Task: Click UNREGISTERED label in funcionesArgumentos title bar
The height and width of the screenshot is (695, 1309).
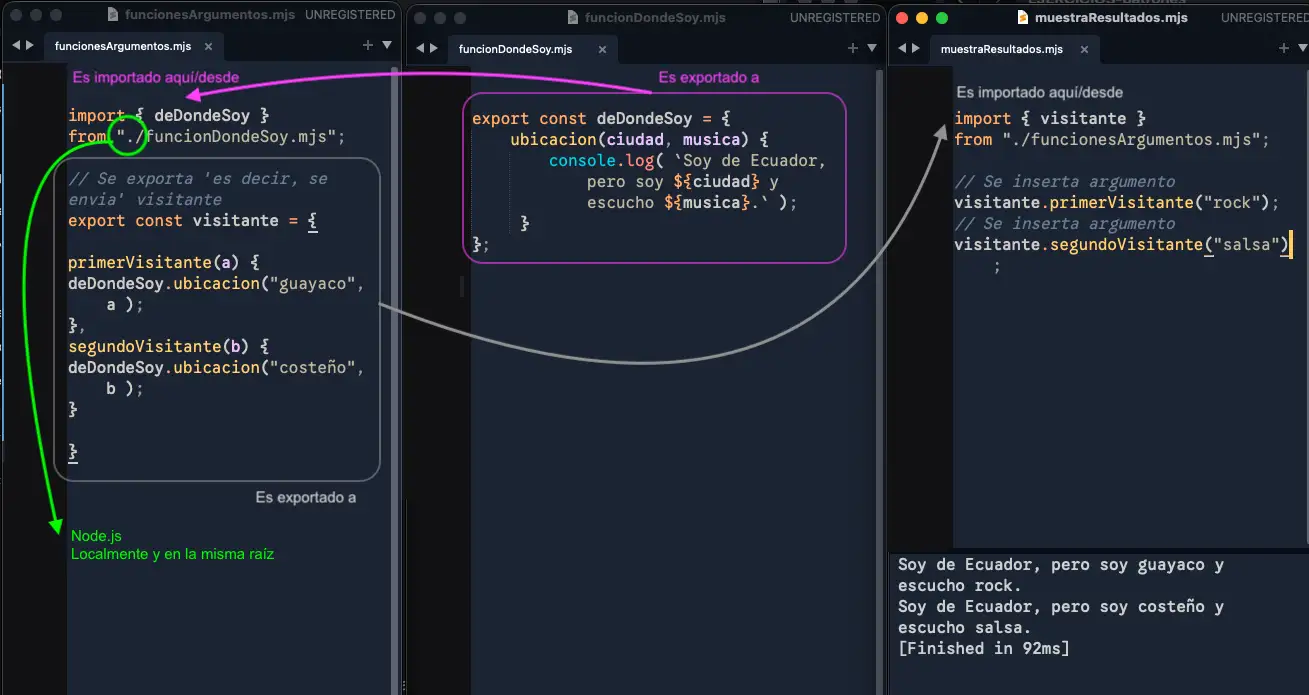Action: point(350,16)
